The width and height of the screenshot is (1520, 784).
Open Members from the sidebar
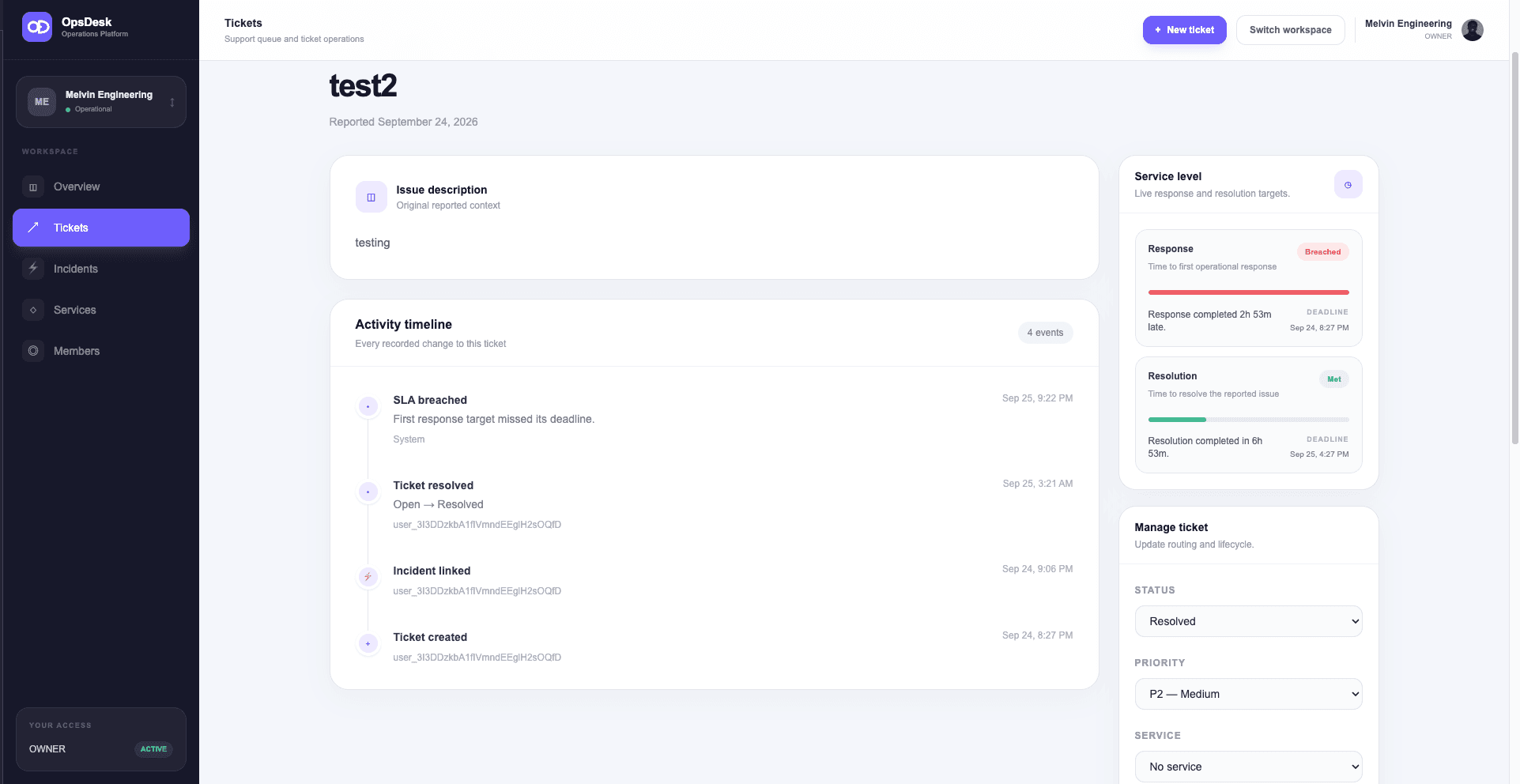tap(101, 351)
